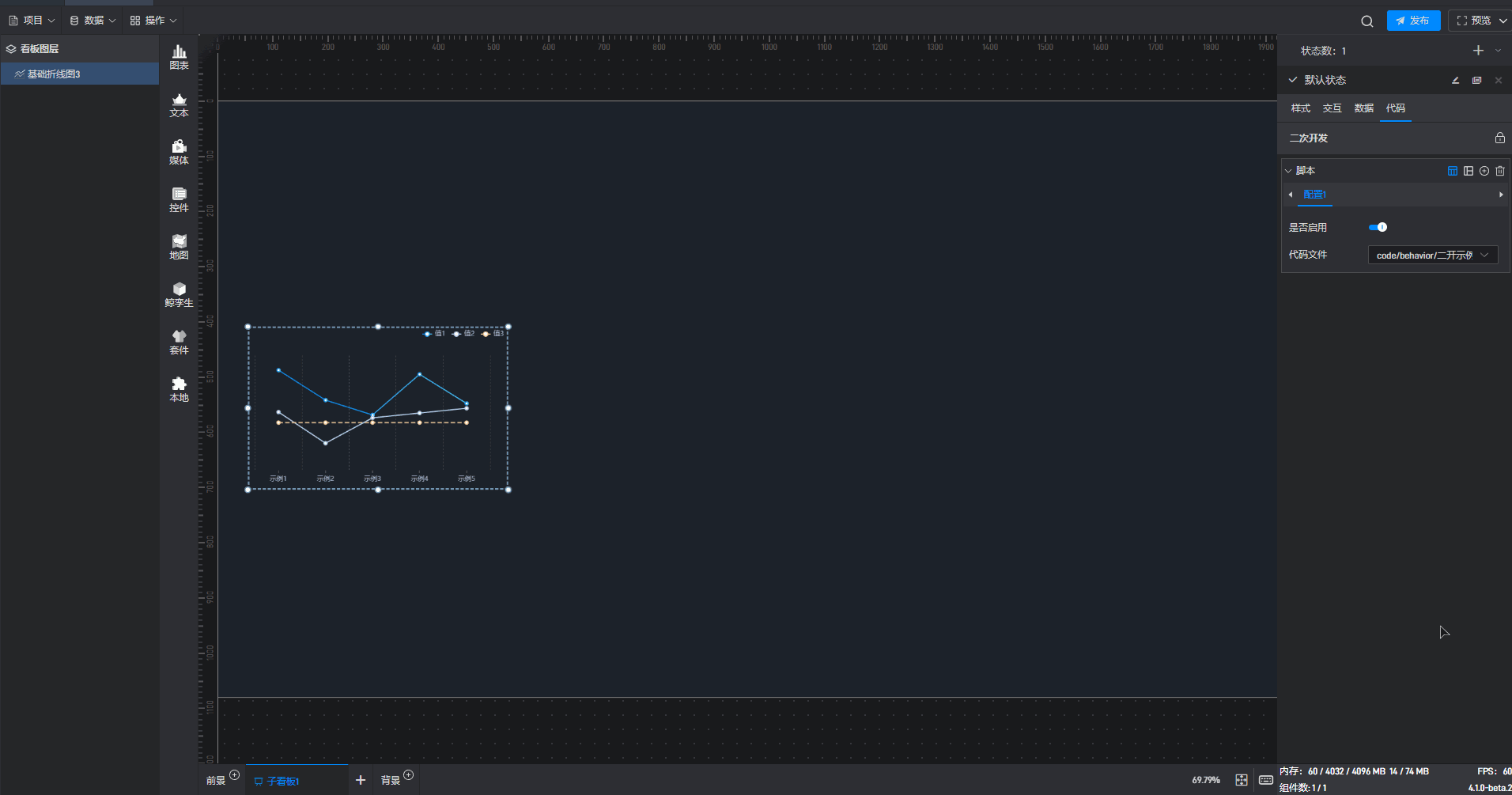Switch 脚本 to tabbed layout view icon
1512x795 pixels.
click(1453, 171)
